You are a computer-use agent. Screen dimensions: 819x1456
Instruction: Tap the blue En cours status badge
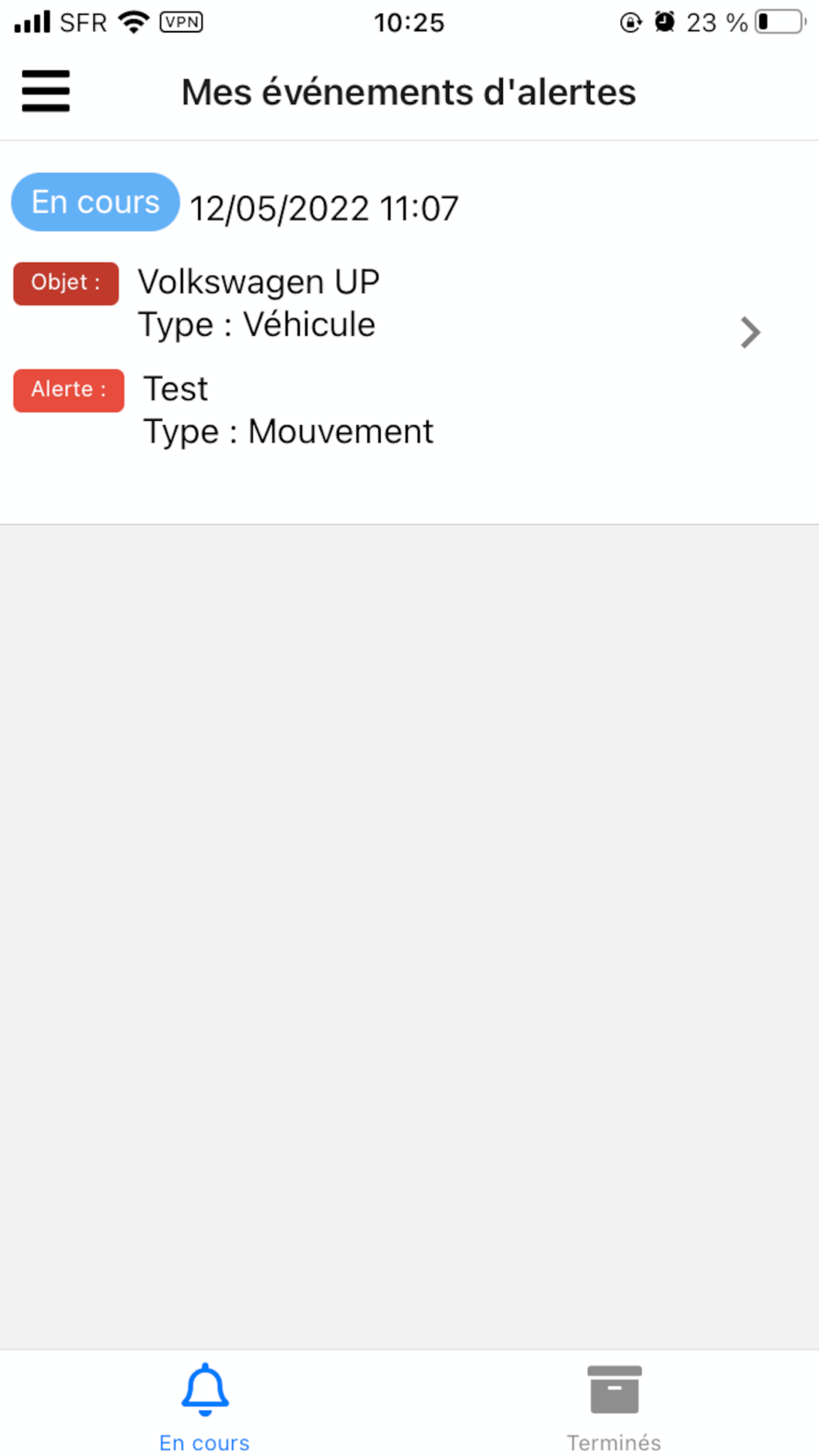pyautogui.click(x=95, y=201)
